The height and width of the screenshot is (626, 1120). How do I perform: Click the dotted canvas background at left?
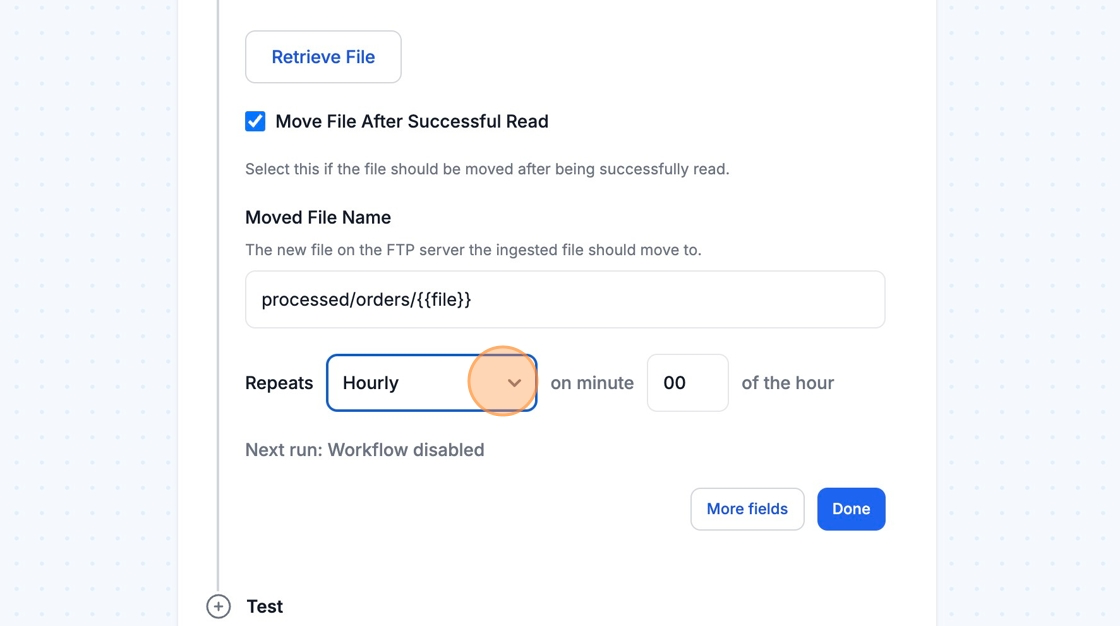(88, 300)
